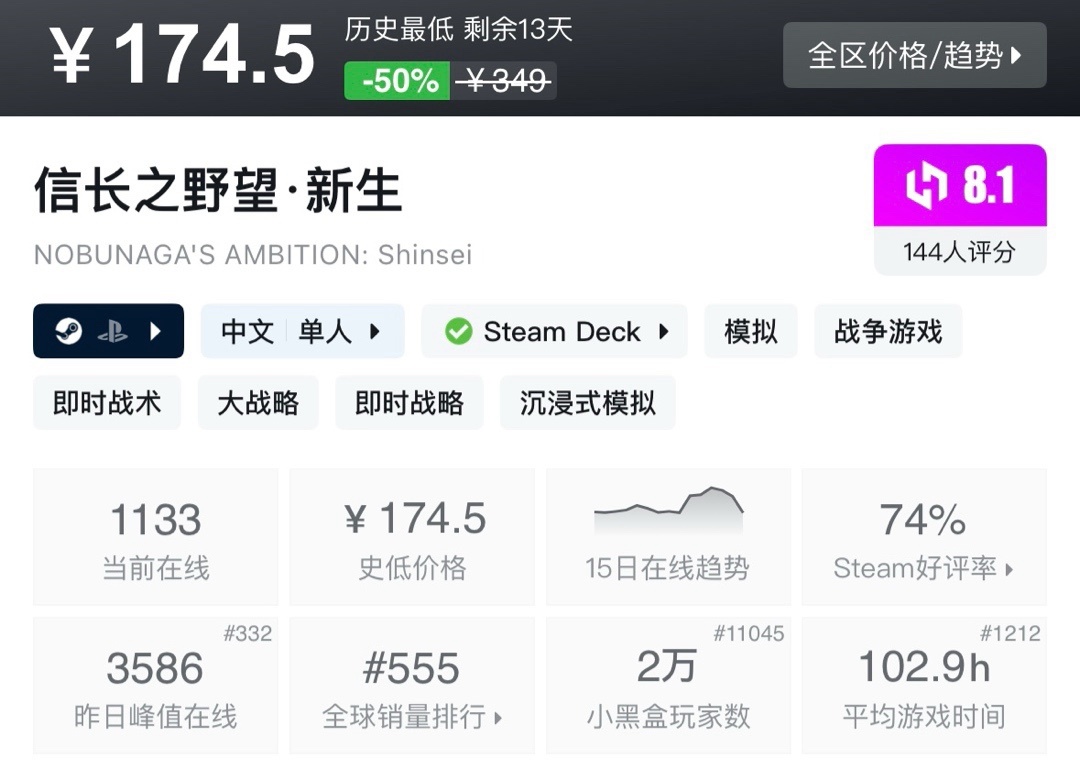Viewport: 1080px width, 769px height.
Task: Expand Steam Deck compatibility details arrow
Action: pos(664,332)
